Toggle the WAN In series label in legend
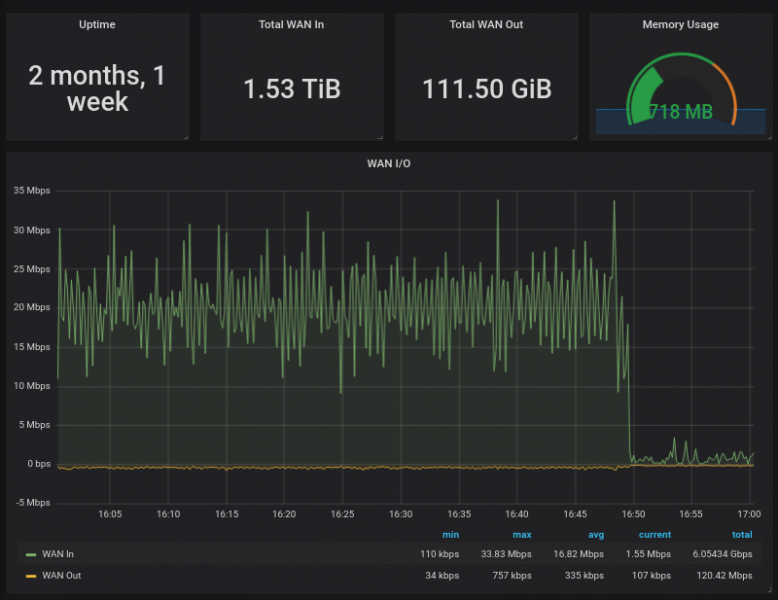This screenshot has height=600, width=778. click(x=58, y=554)
